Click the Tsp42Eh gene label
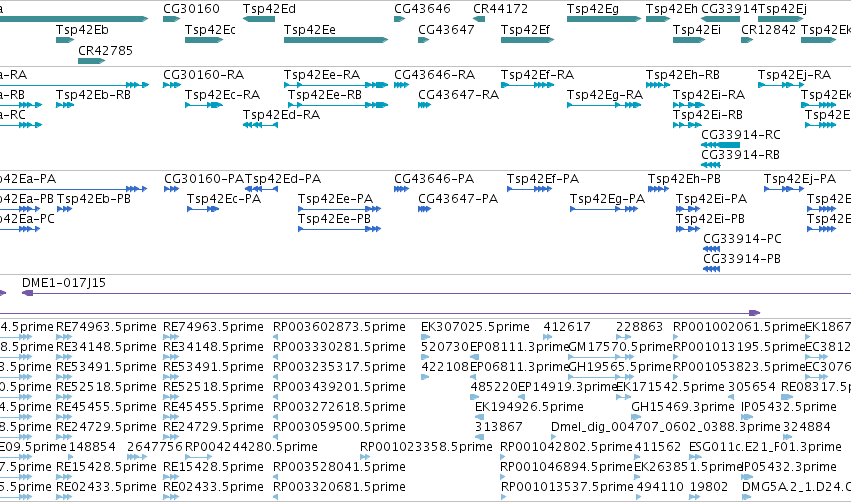 coord(672,9)
